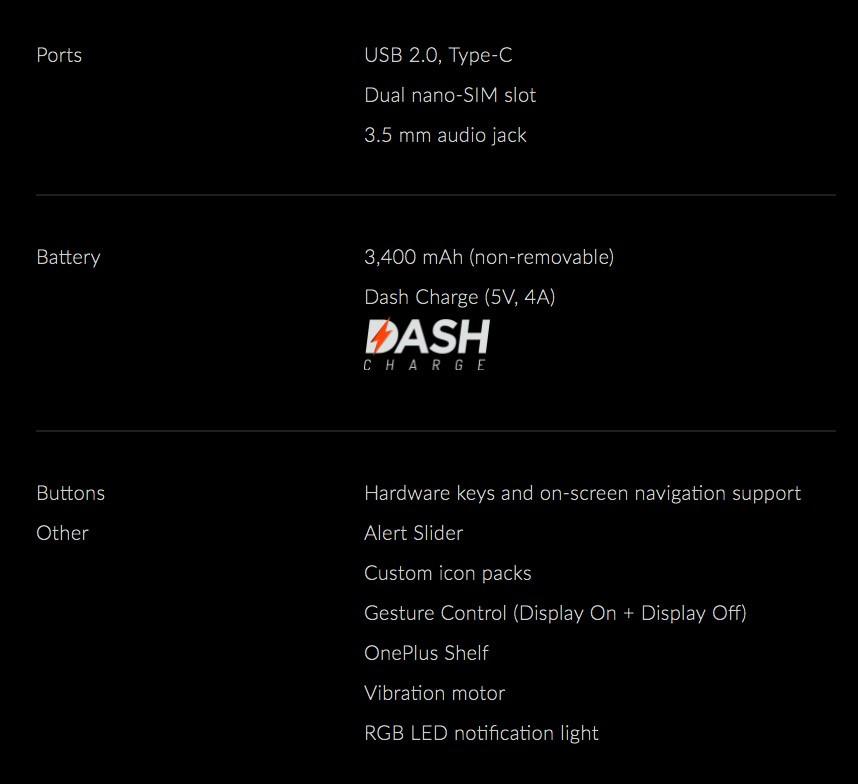Image resolution: width=858 pixels, height=784 pixels.
Task: Click the Other row label
Action: (62, 533)
